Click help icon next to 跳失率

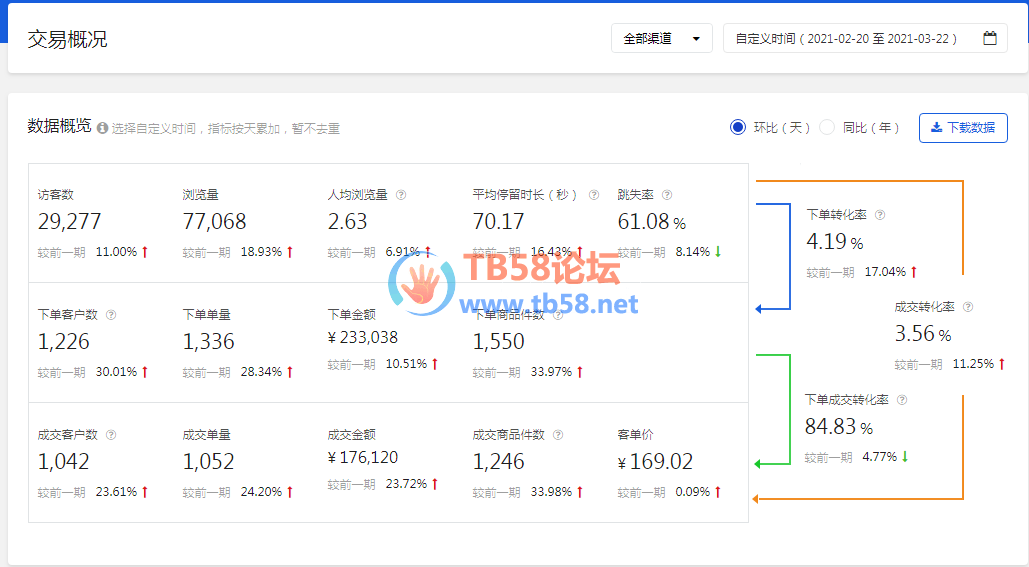(667, 195)
